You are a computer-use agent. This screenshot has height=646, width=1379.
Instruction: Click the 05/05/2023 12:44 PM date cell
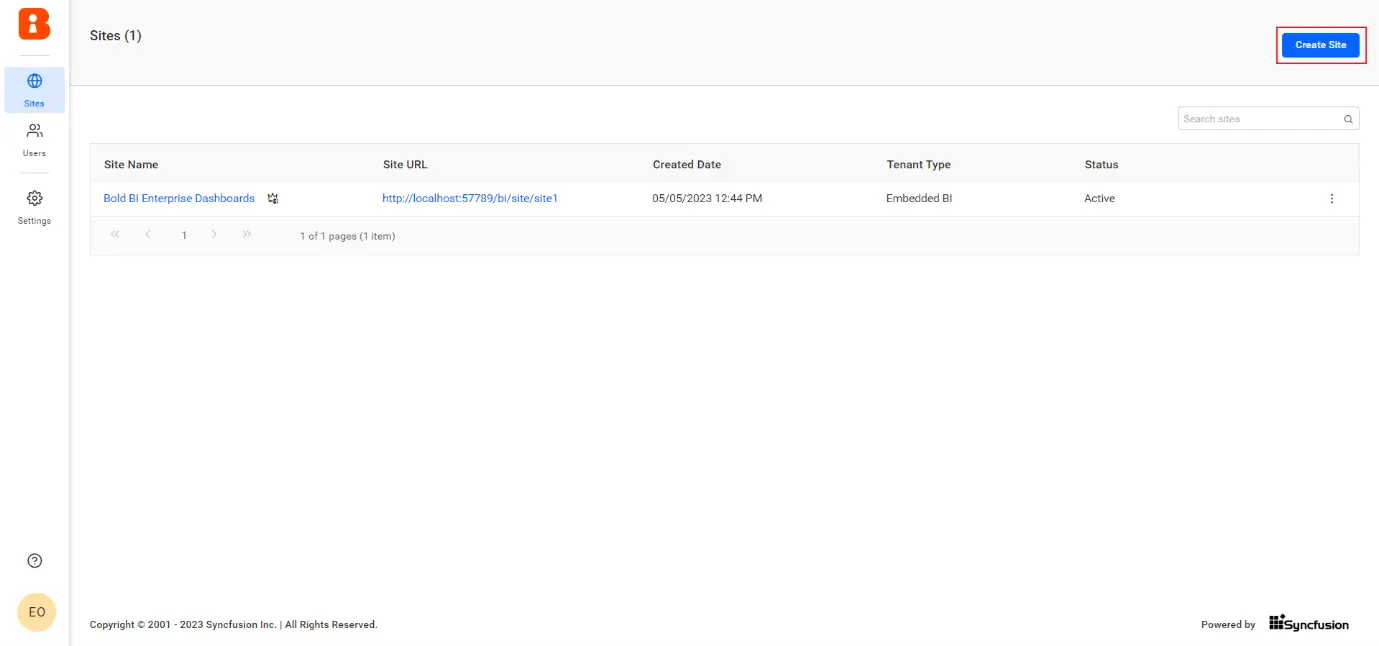(707, 199)
